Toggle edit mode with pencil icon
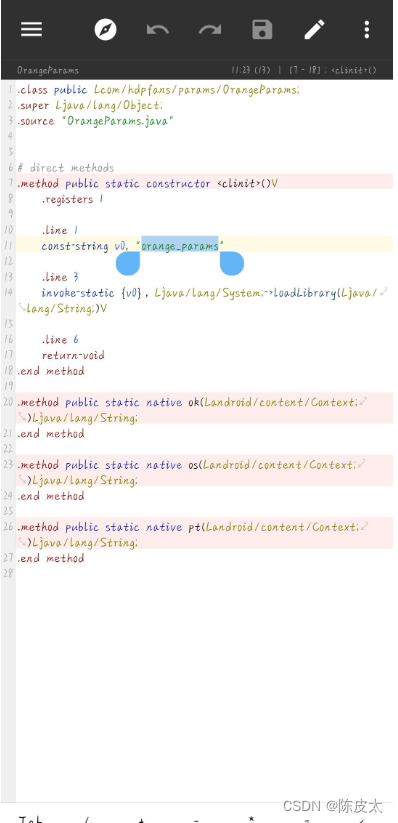 [x=315, y=29]
